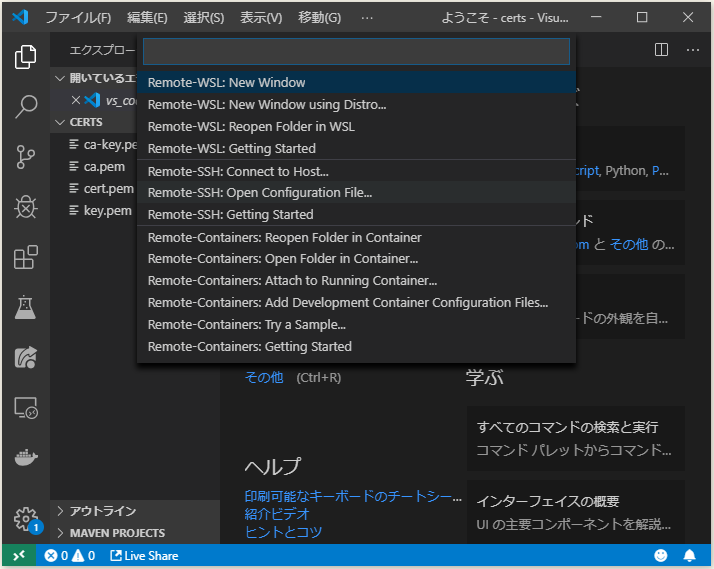
Task: Open key.pem file in explorer
Action: [100, 210]
